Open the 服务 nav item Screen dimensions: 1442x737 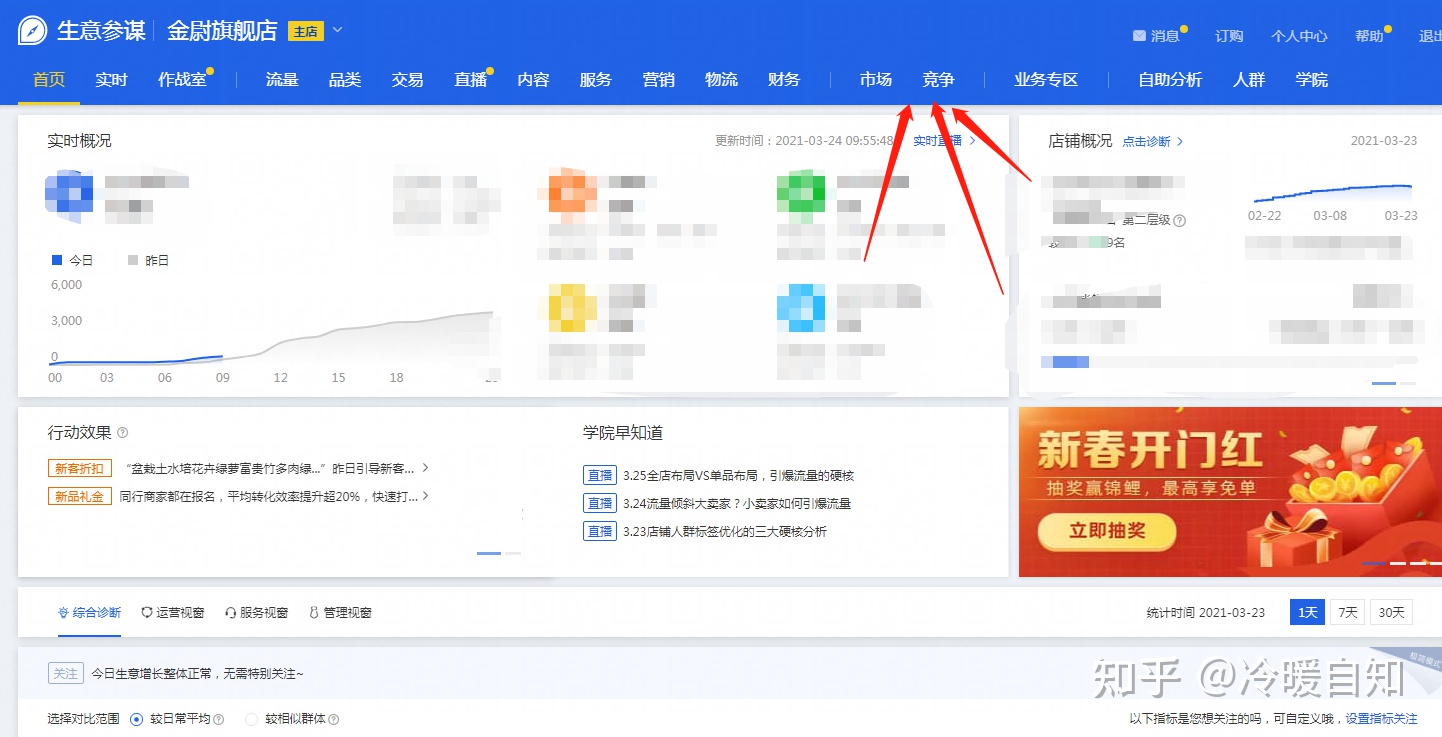pos(595,79)
